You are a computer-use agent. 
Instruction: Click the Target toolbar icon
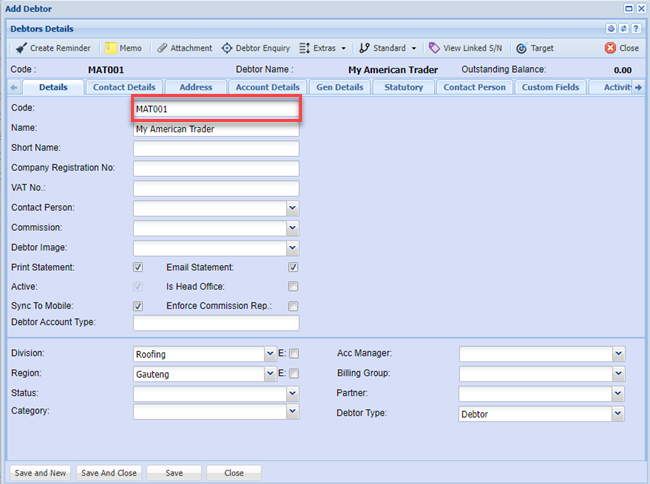521,48
